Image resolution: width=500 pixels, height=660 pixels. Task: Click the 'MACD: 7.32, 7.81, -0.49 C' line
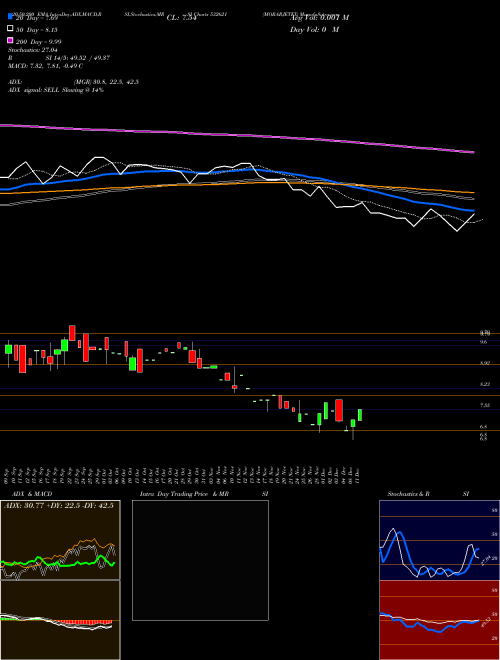[x=45, y=66]
